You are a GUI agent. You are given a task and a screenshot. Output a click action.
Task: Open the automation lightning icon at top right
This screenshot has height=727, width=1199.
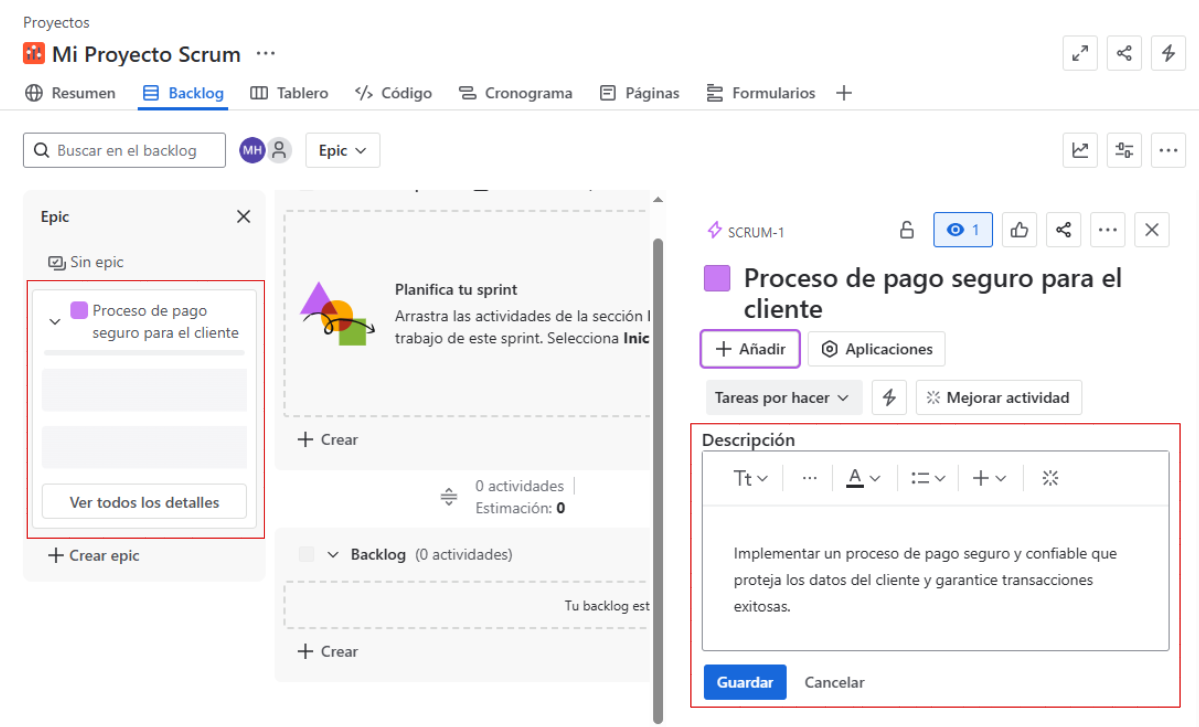(1168, 54)
